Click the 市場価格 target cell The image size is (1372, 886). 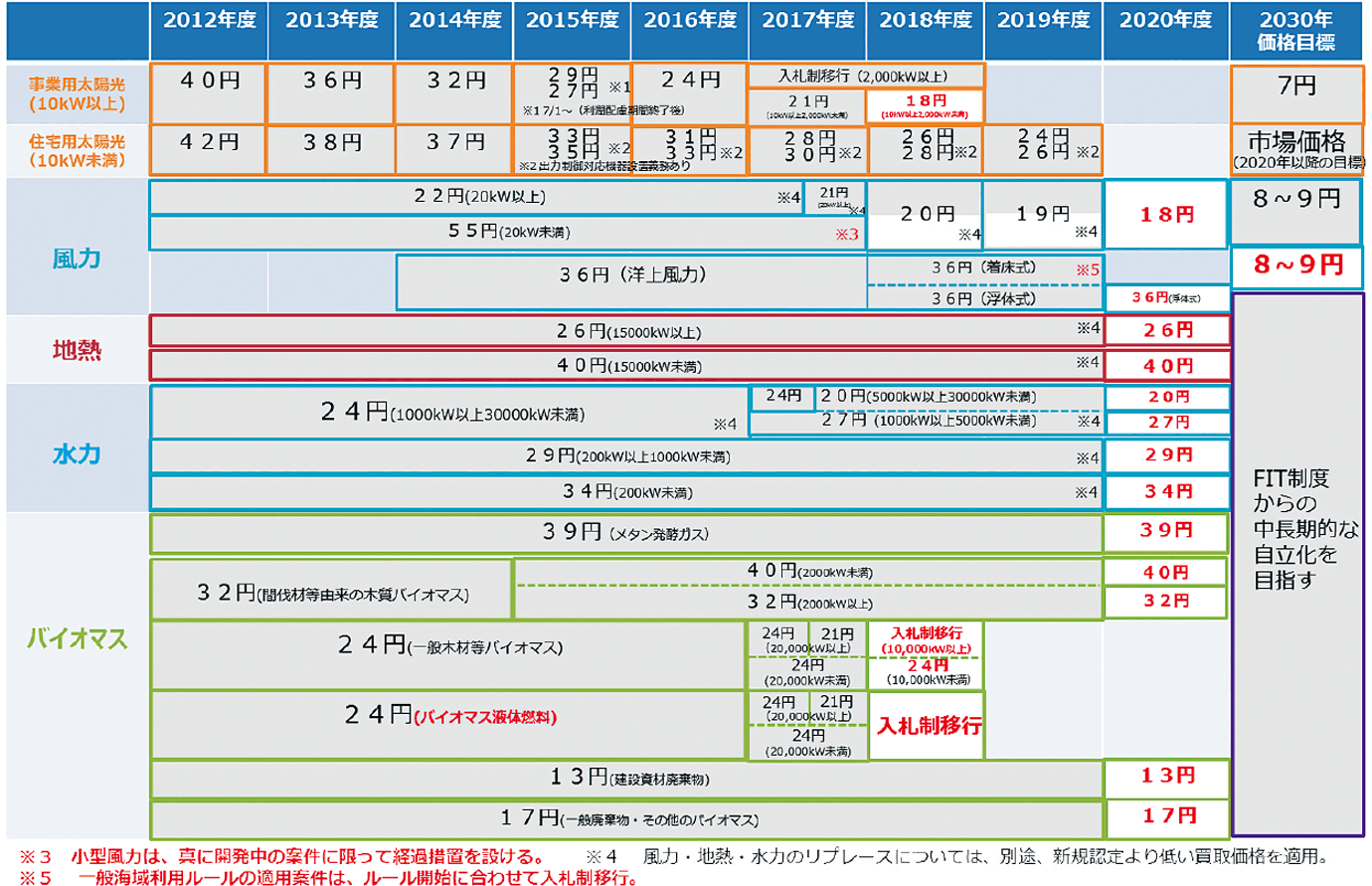[x=1296, y=150]
